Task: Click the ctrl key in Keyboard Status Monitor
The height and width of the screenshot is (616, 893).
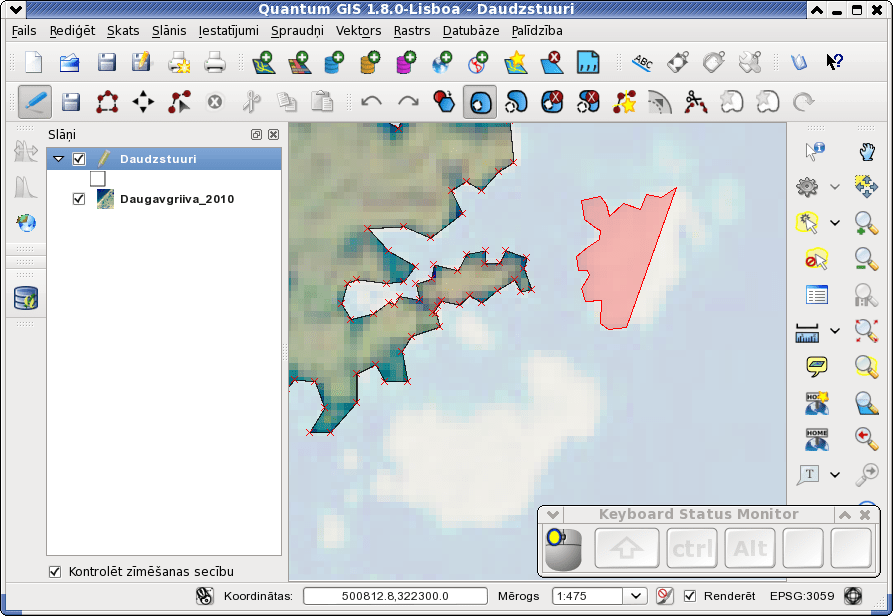Action: [692, 548]
